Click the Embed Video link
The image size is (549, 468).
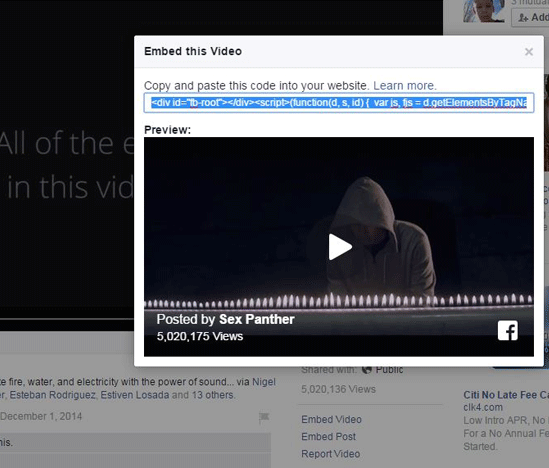[x=331, y=419]
